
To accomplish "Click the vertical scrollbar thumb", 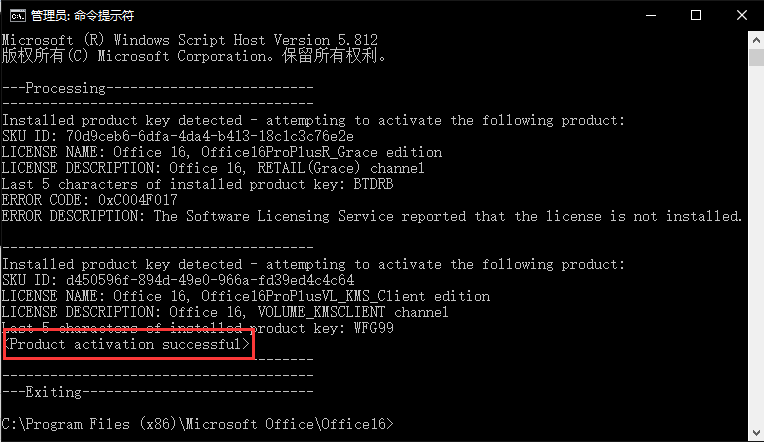I will 756,57.
